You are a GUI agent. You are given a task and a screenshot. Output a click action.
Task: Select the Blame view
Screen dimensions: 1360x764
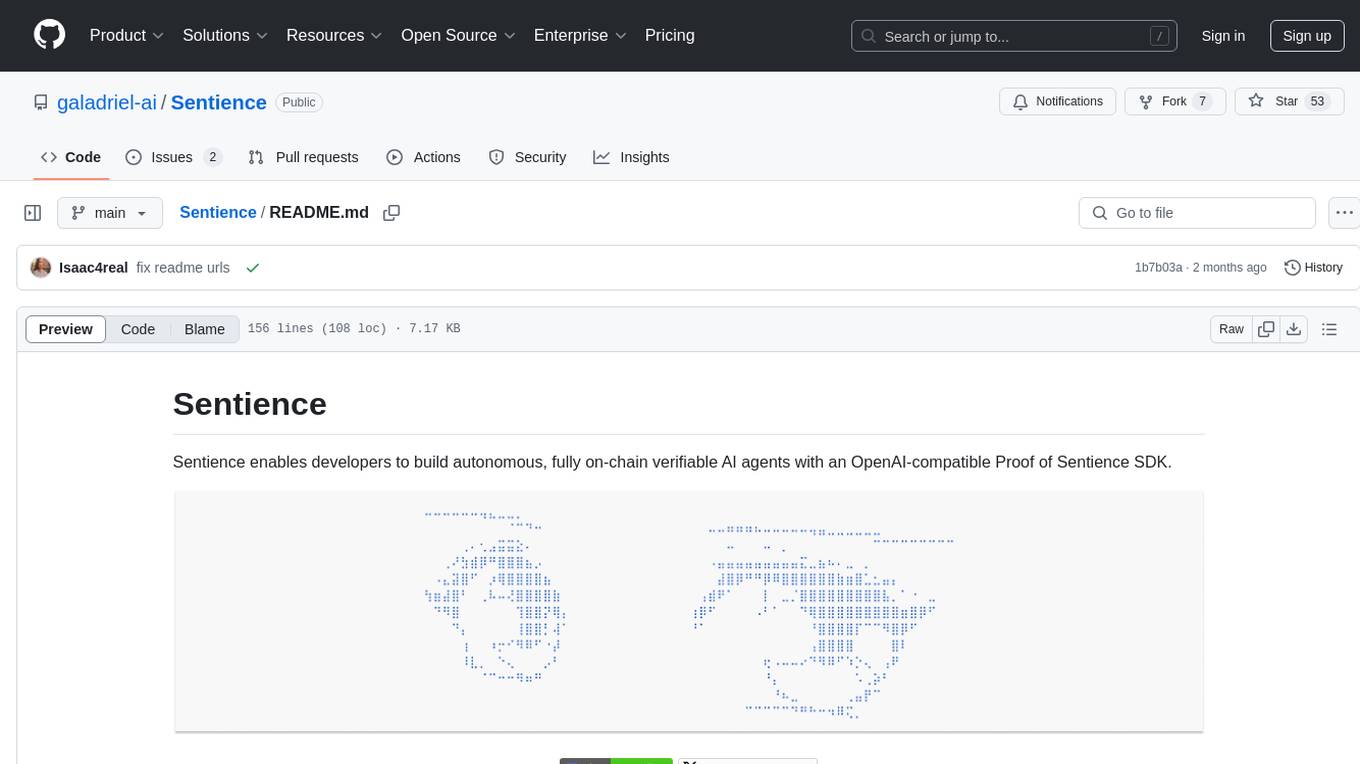tap(204, 329)
